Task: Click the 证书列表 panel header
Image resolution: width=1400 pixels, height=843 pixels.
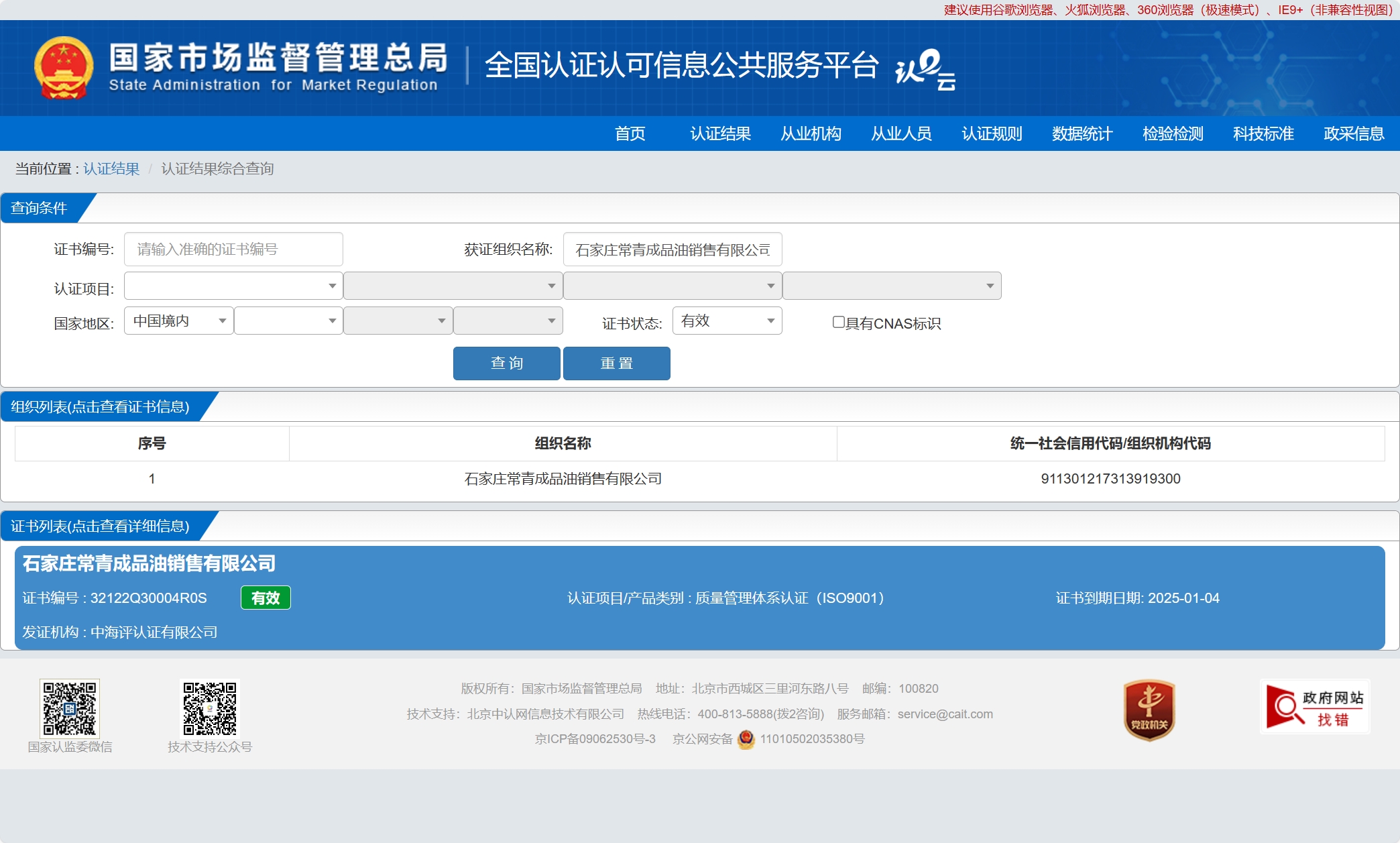Action: pyautogui.click(x=100, y=526)
